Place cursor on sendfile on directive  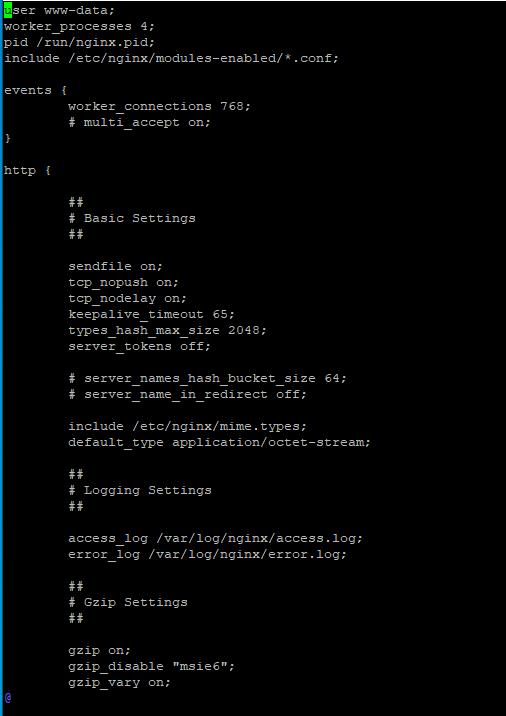click(116, 266)
